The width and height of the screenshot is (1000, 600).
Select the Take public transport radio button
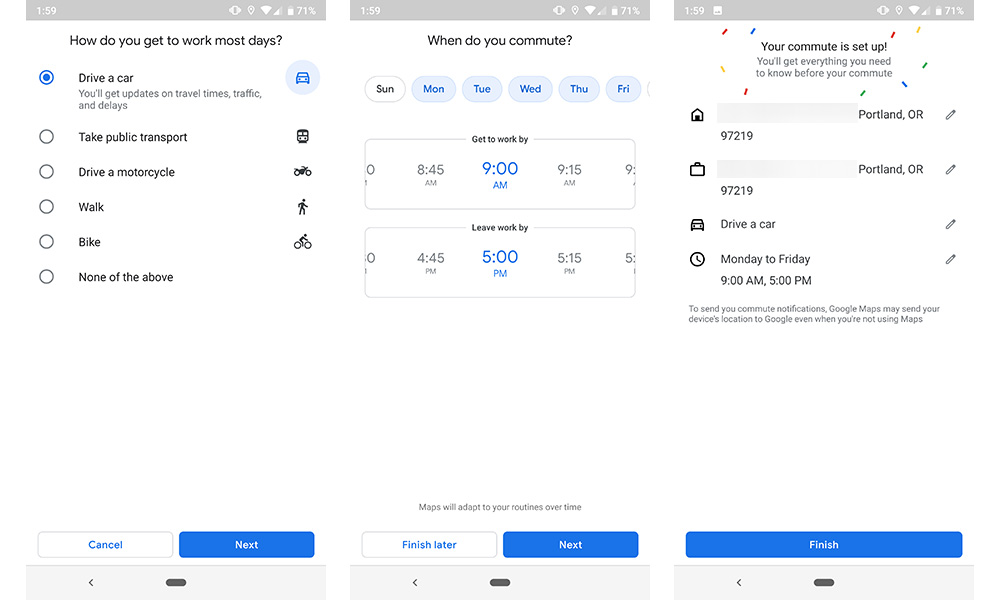coord(47,136)
